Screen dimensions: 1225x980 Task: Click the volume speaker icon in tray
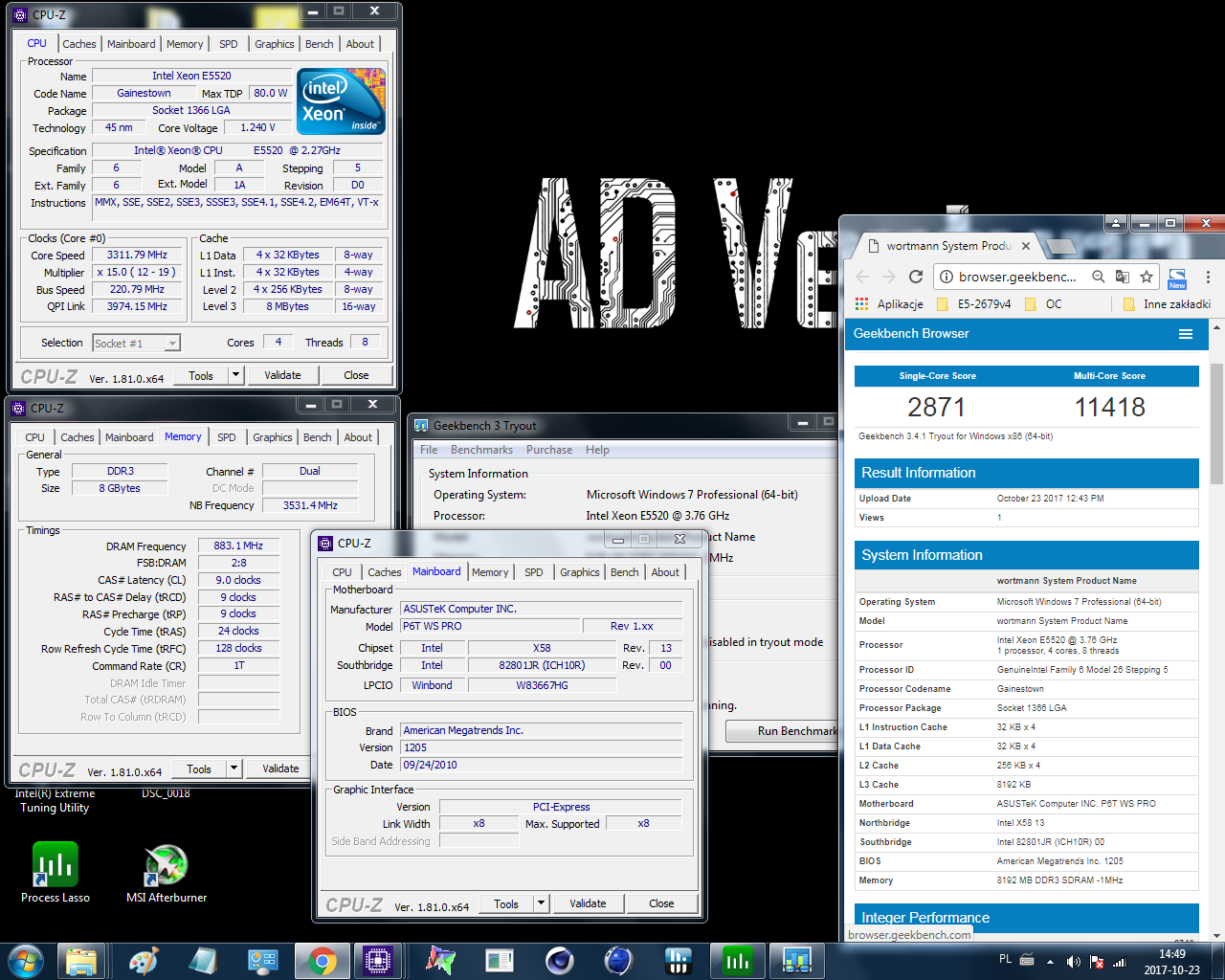click(1073, 961)
